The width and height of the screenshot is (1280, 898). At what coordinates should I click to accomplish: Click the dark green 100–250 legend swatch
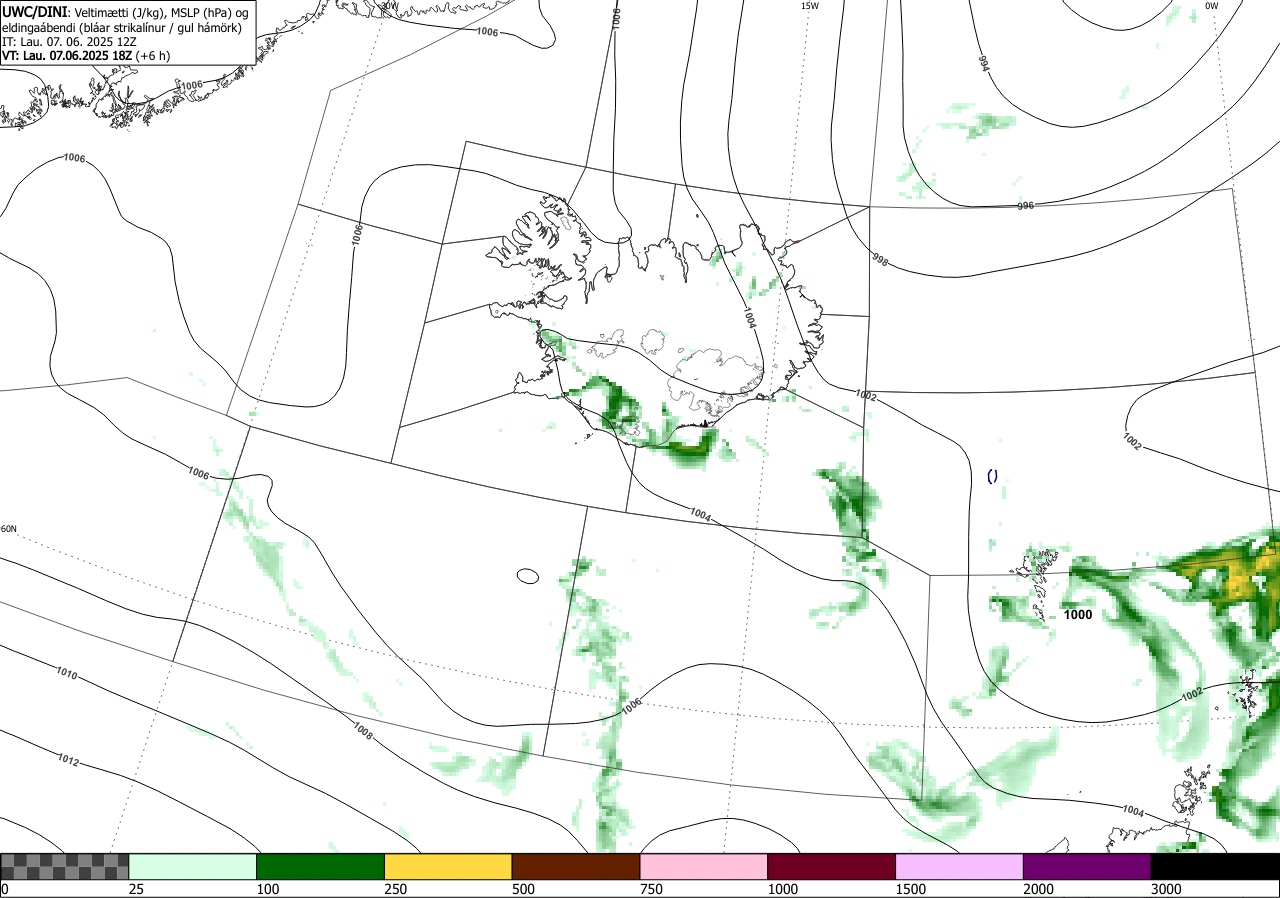click(321, 866)
